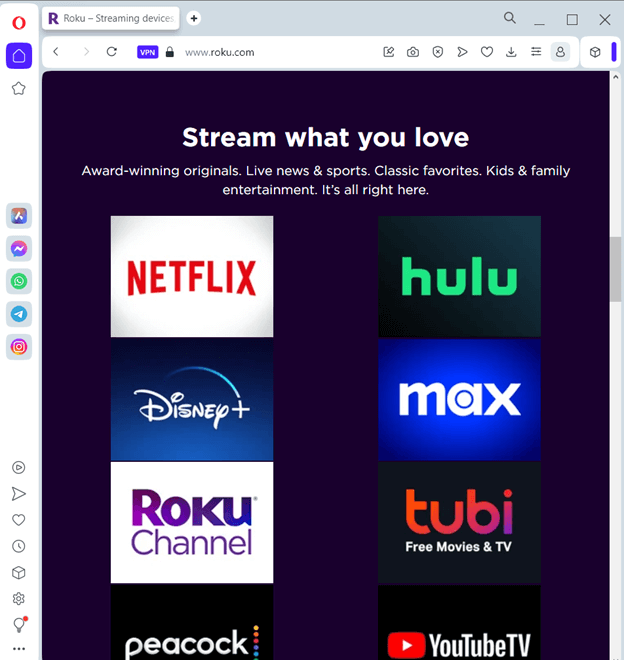Open the Tubi Free Movies & TV tile
Viewport: 624px width, 660px height.
coord(459,522)
